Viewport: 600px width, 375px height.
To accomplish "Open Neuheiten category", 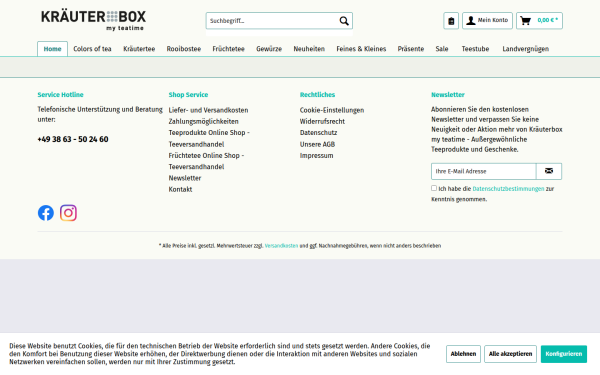I will [x=309, y=49].
